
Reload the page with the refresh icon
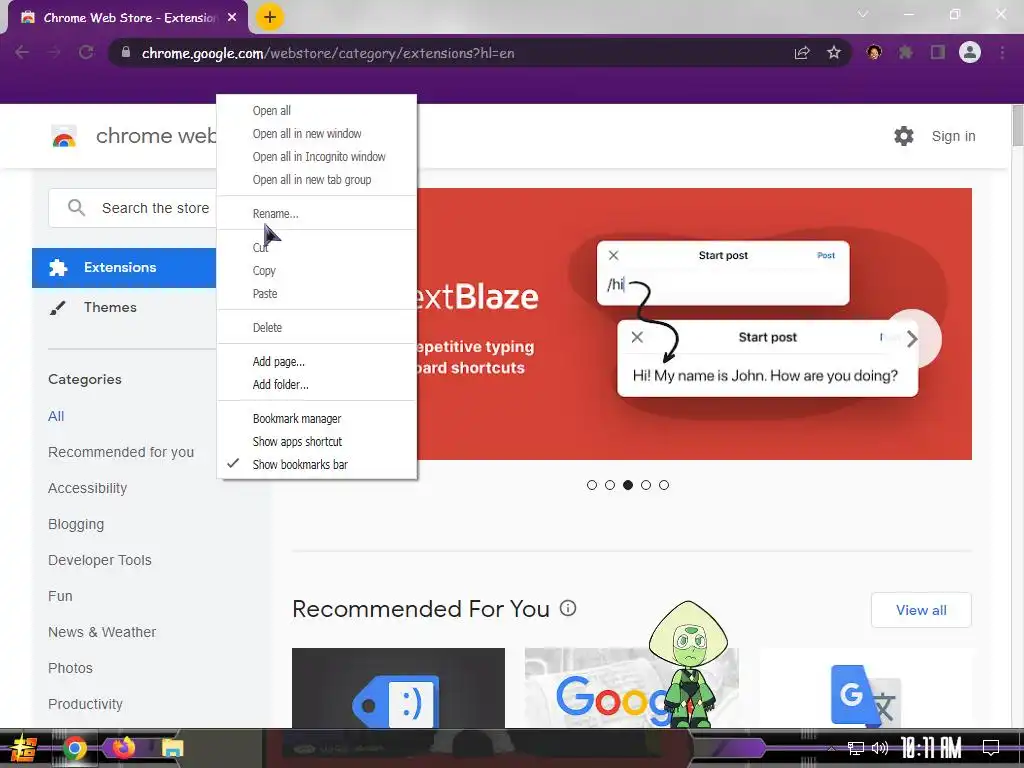86,53
